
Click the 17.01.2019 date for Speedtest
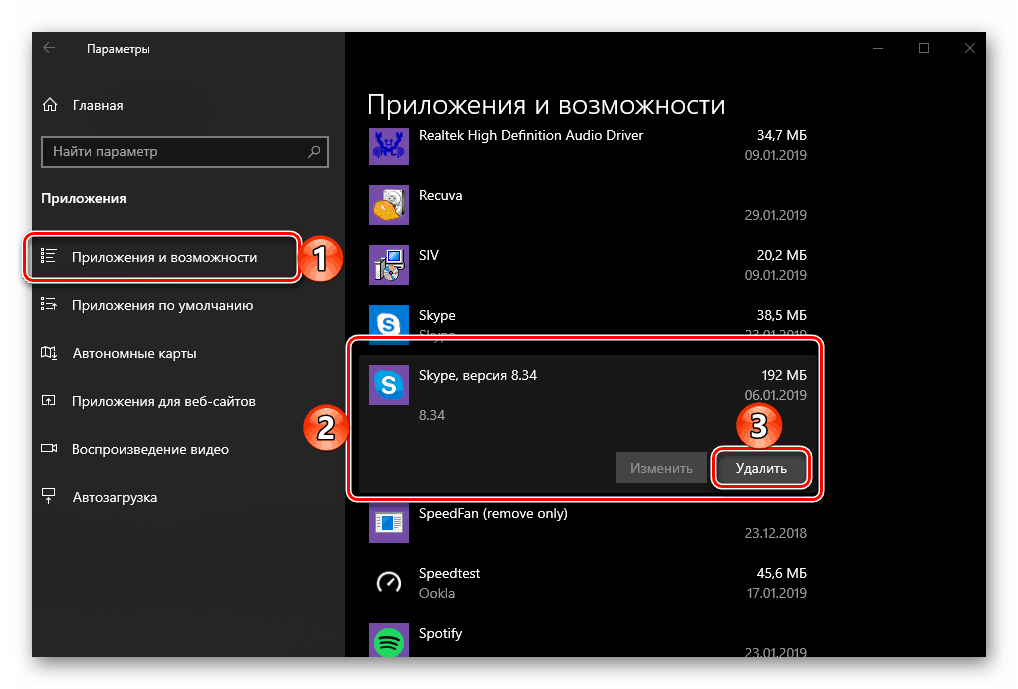(776, 593)
